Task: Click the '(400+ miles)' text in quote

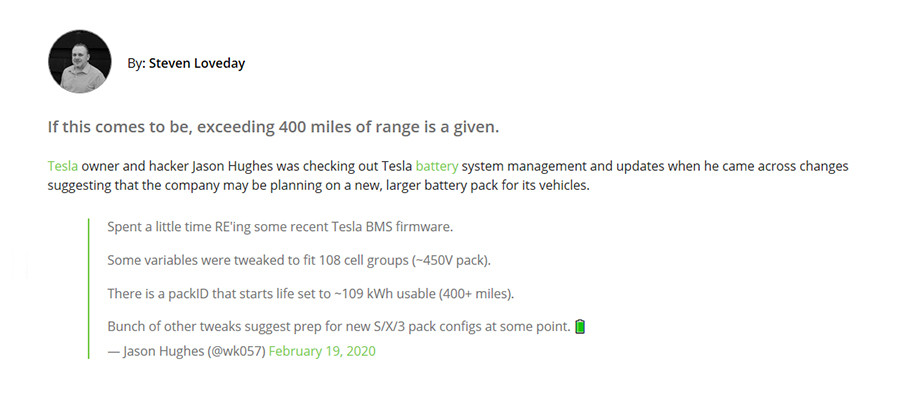Action: 476,294
